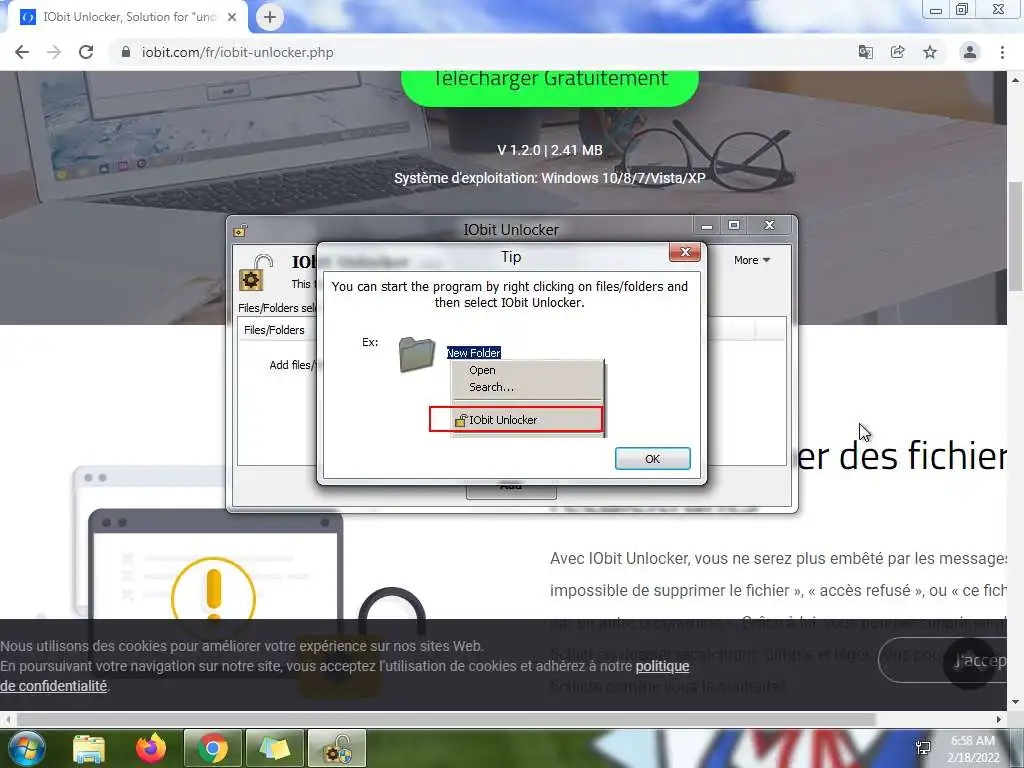Click the Files/Folders column header

coord(274,330)
